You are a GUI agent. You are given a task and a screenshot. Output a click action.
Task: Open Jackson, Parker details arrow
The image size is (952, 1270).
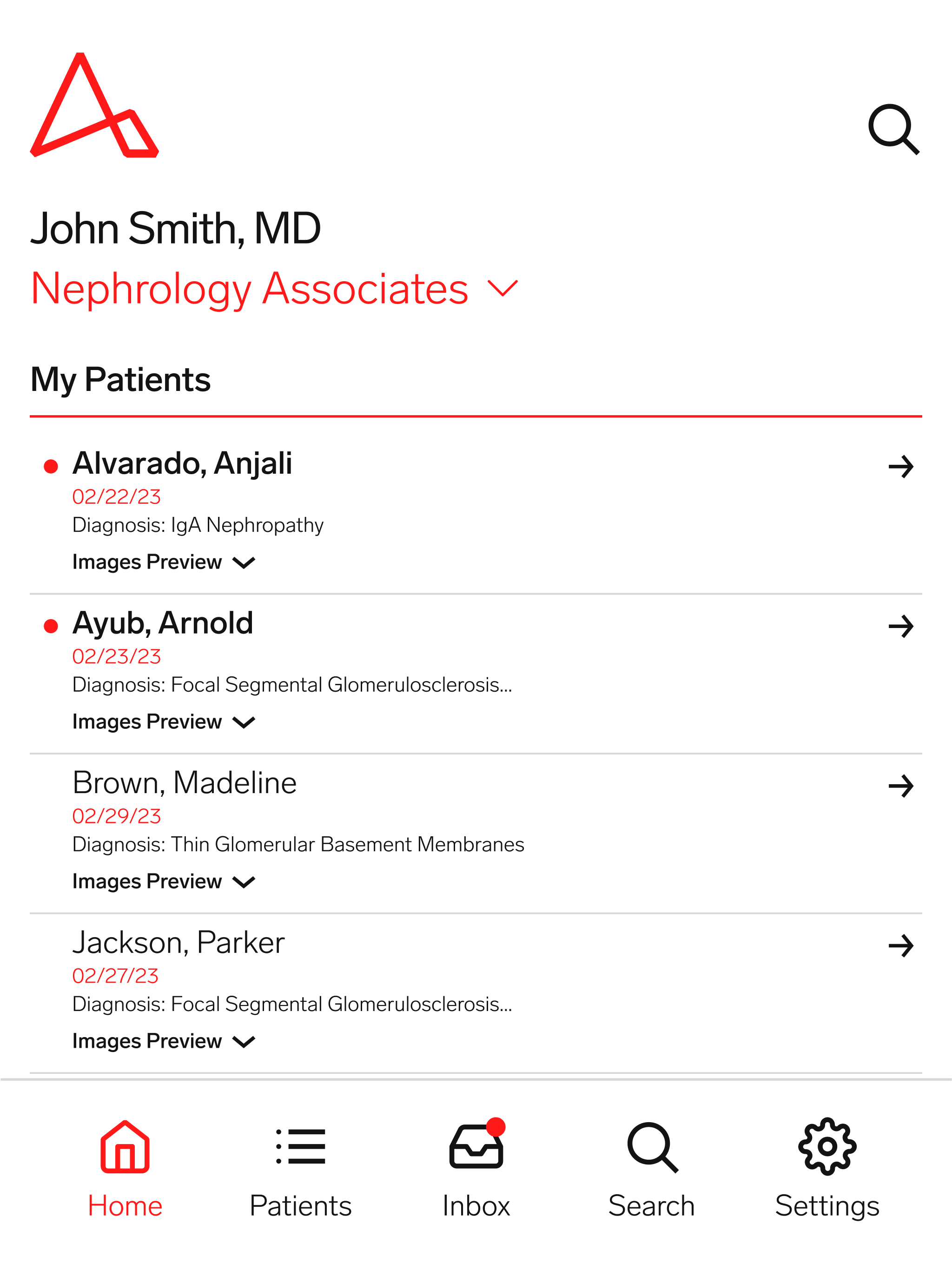pyautogui.click(x=900, y=946)
